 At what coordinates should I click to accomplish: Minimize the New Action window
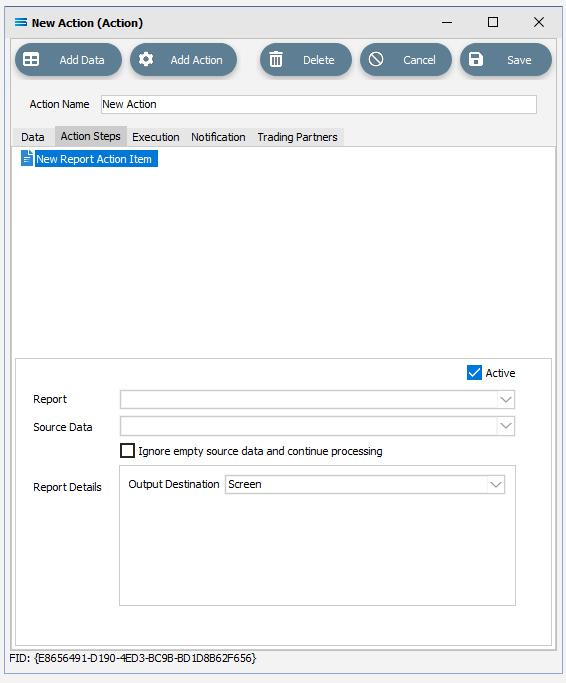click(x=447, y=22)
